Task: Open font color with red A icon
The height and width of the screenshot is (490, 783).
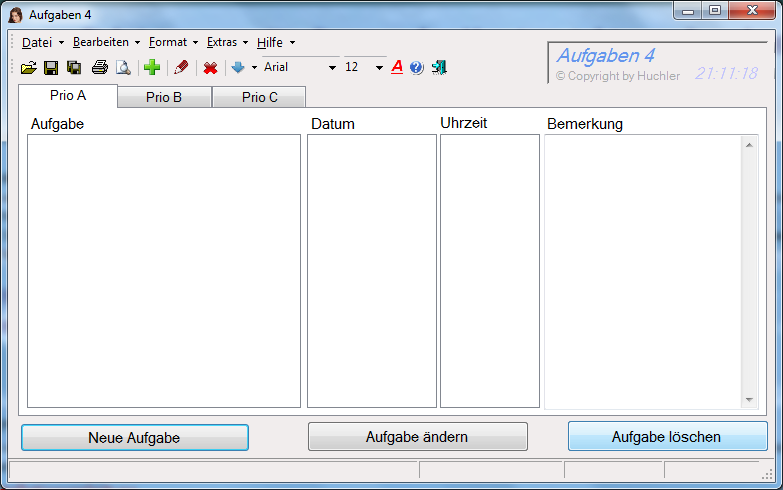Action: pyautogui.click(x=397, y=67)
